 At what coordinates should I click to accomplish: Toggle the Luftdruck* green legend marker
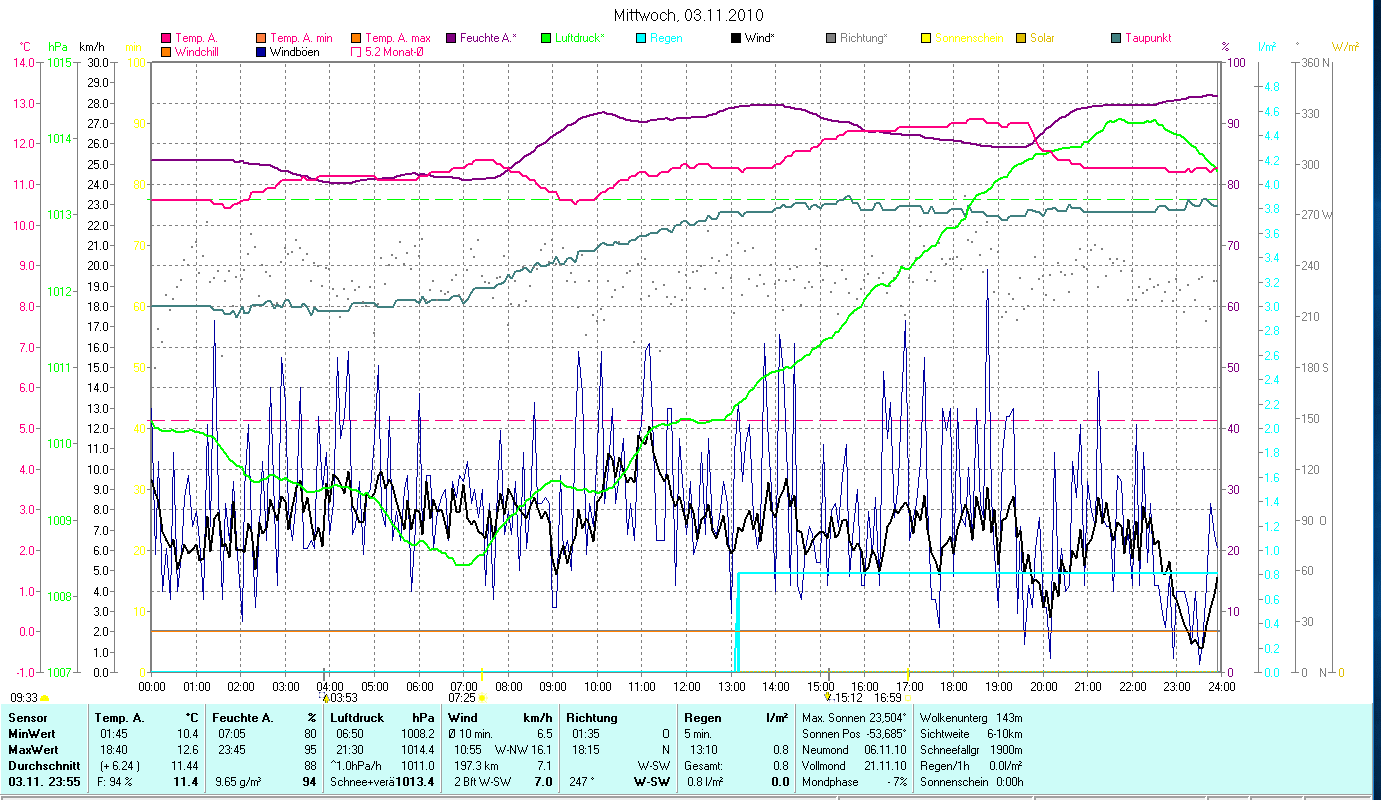click(x=546, y=38)
